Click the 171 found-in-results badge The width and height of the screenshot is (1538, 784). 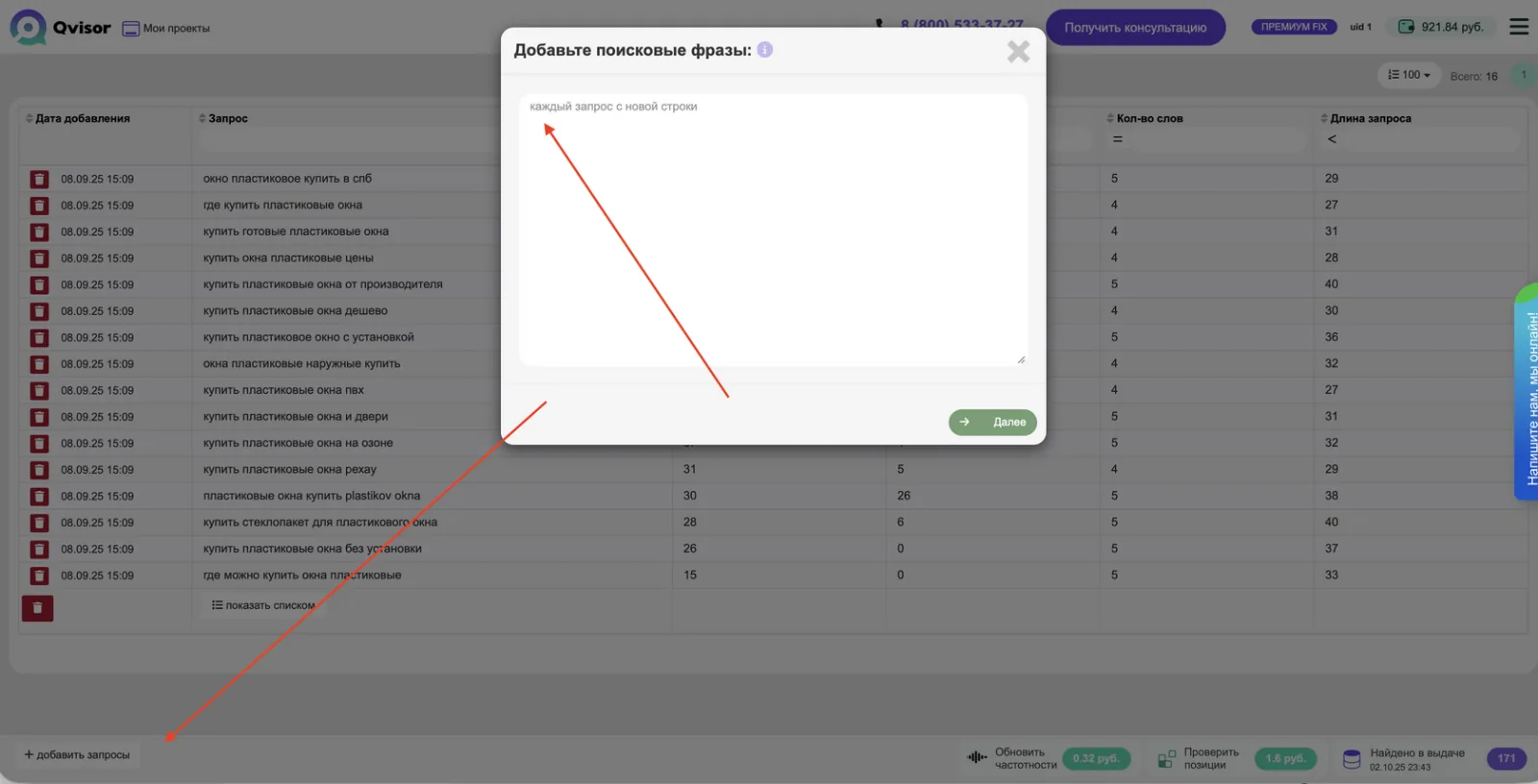coord(1506,759)
